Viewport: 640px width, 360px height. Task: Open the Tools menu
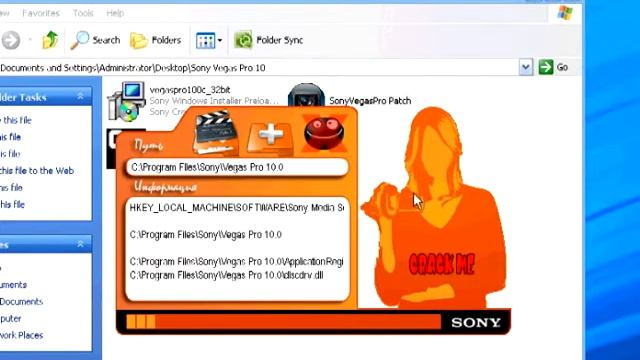point(83,13)
